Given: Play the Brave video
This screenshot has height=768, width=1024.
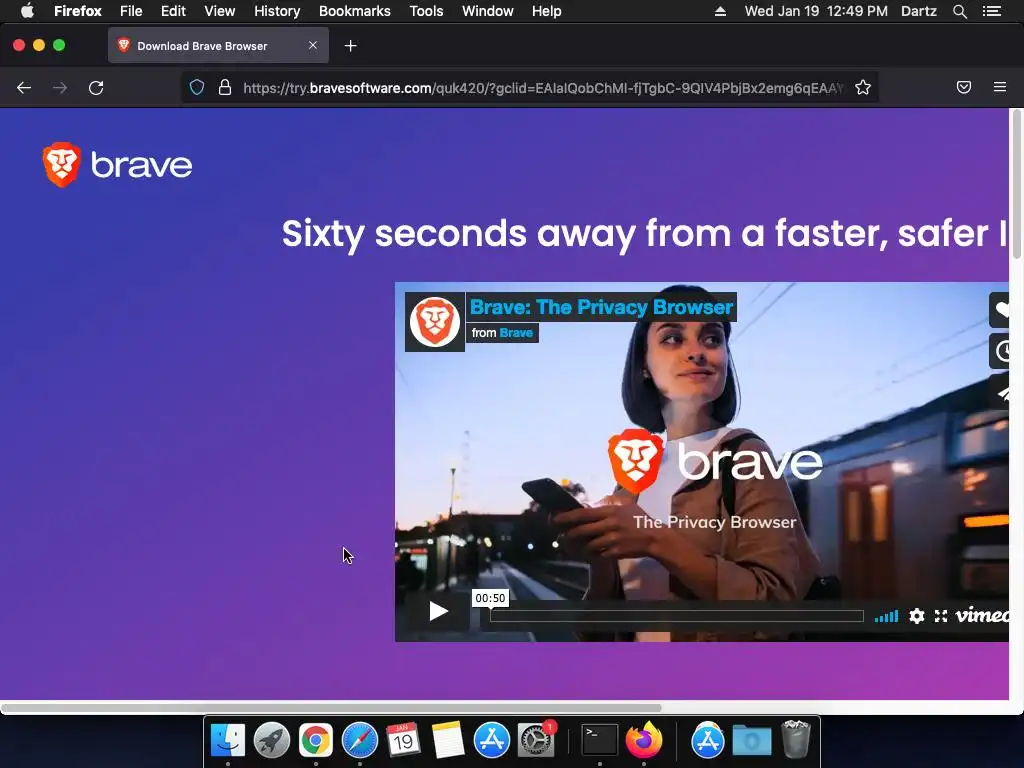Looking at the screenshot, I should click(438, 611).
